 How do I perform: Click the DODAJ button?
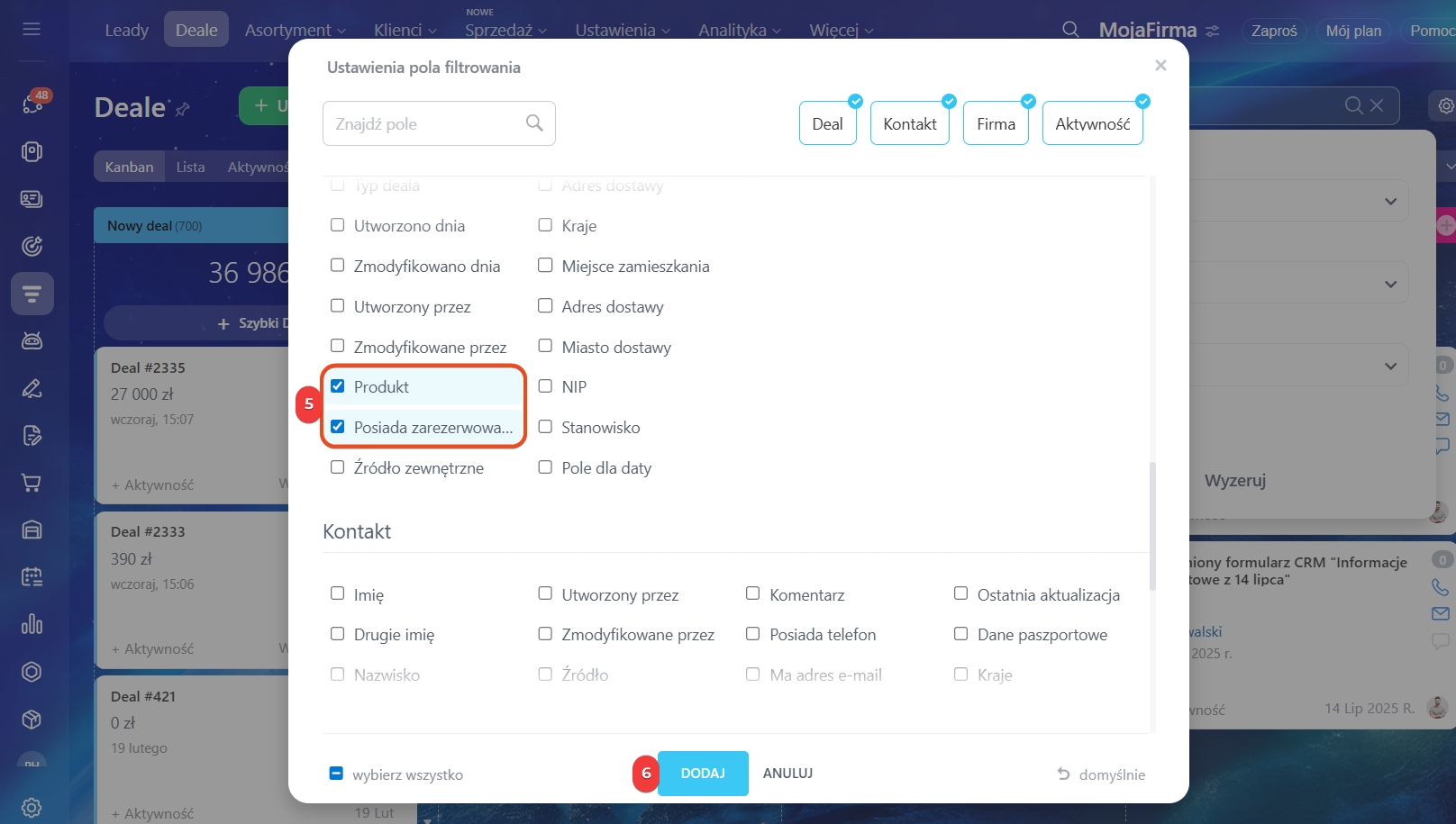tap(703, 774)
